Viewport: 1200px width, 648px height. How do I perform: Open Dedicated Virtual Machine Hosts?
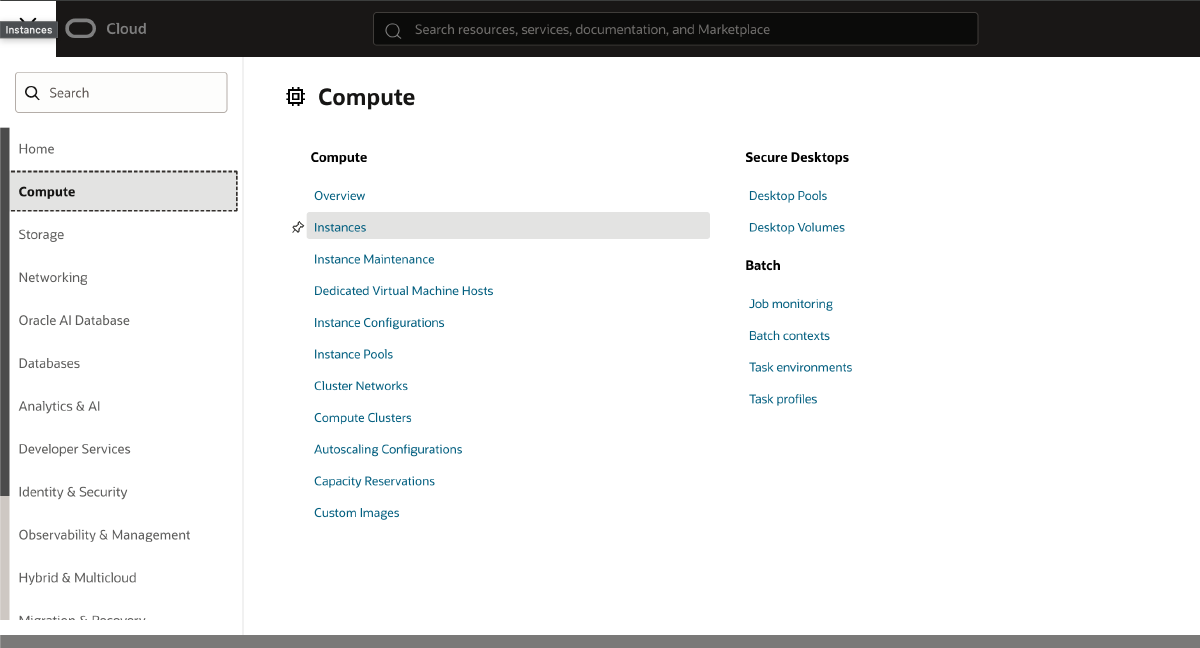coord(403,291)
